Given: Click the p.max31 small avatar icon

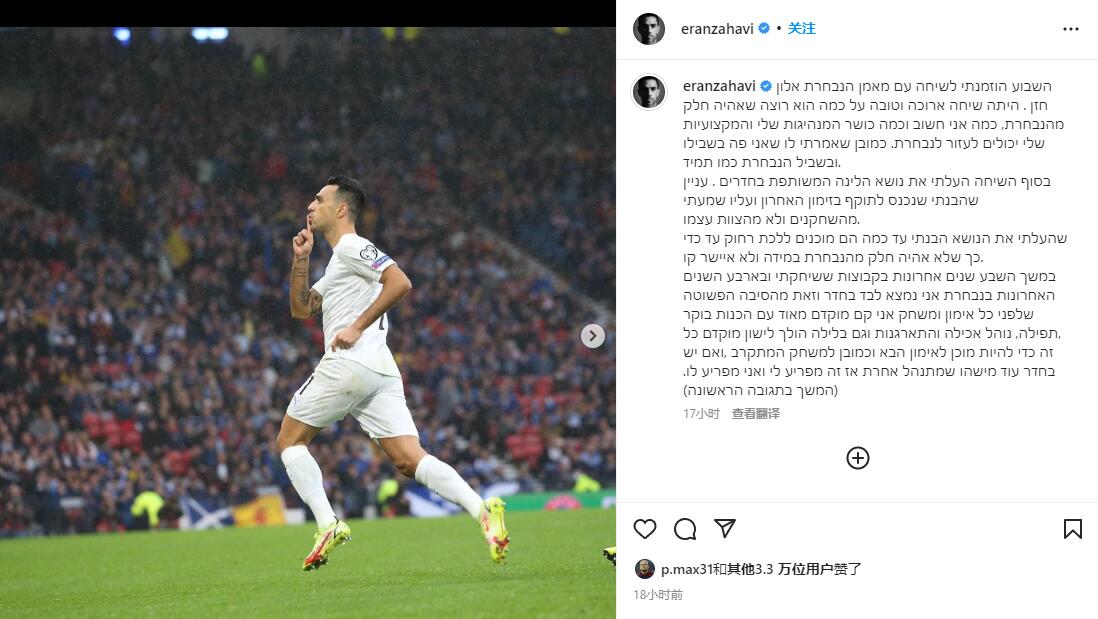Looking at the screenshot, I should [x=644, y=569].
